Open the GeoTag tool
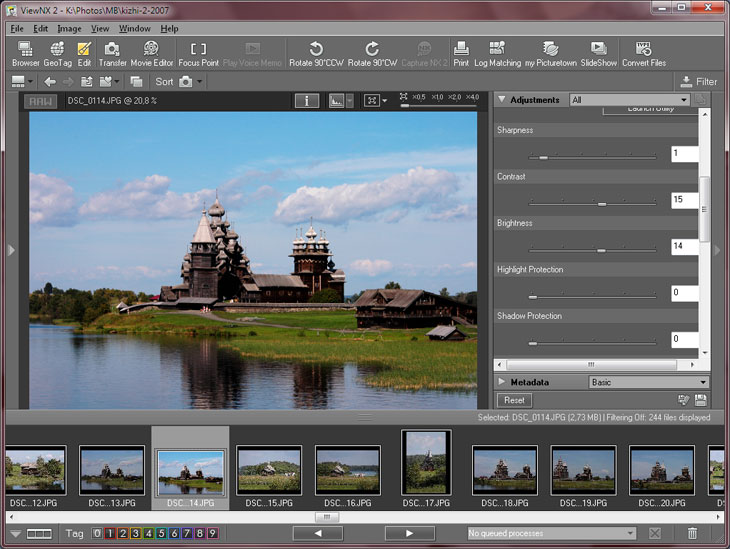 pos(58,54)
